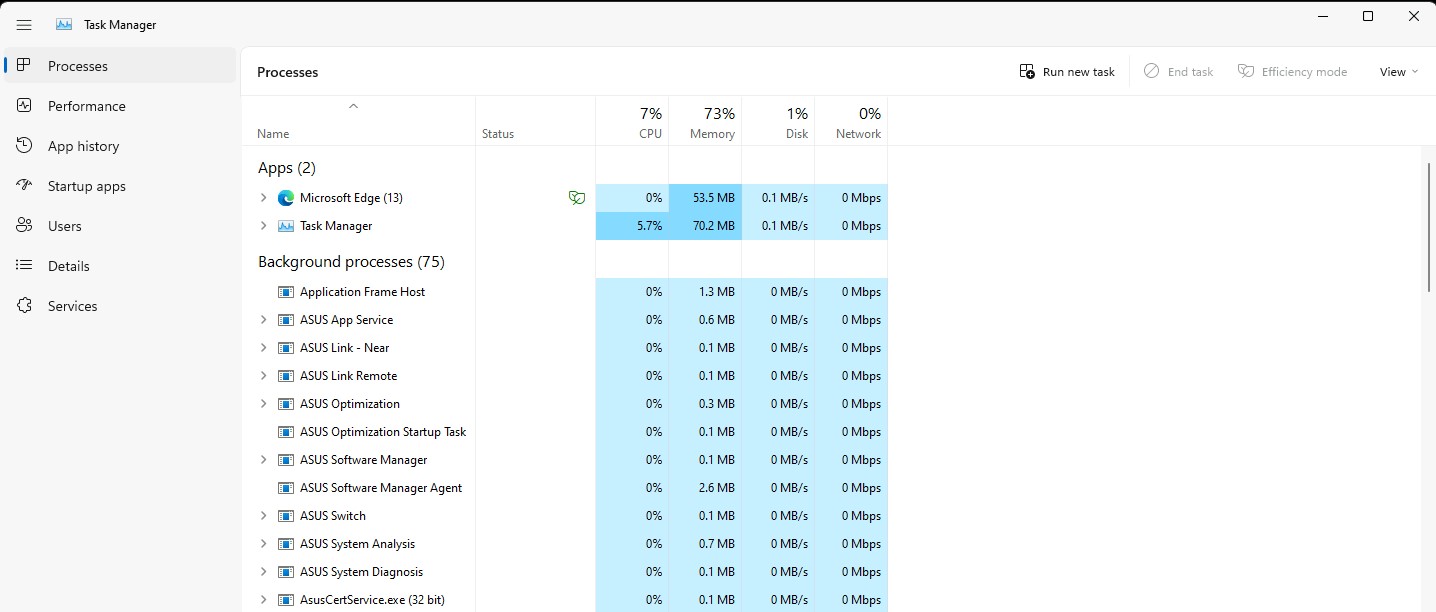Sort processes by the Network column
Screen dimensions: 1436x612
[x=851, y=122]
